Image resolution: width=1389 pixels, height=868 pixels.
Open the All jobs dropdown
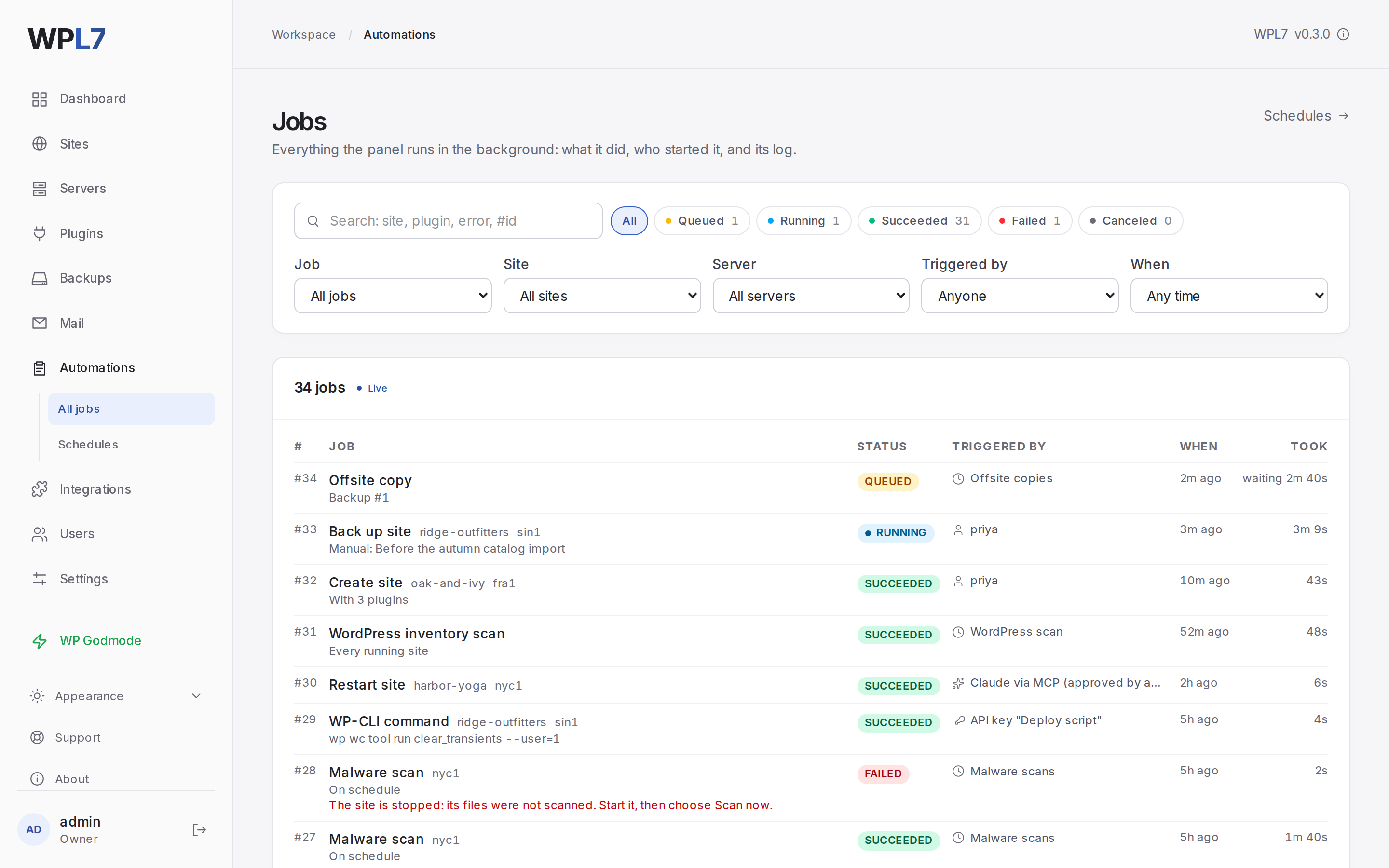(393, 296)
